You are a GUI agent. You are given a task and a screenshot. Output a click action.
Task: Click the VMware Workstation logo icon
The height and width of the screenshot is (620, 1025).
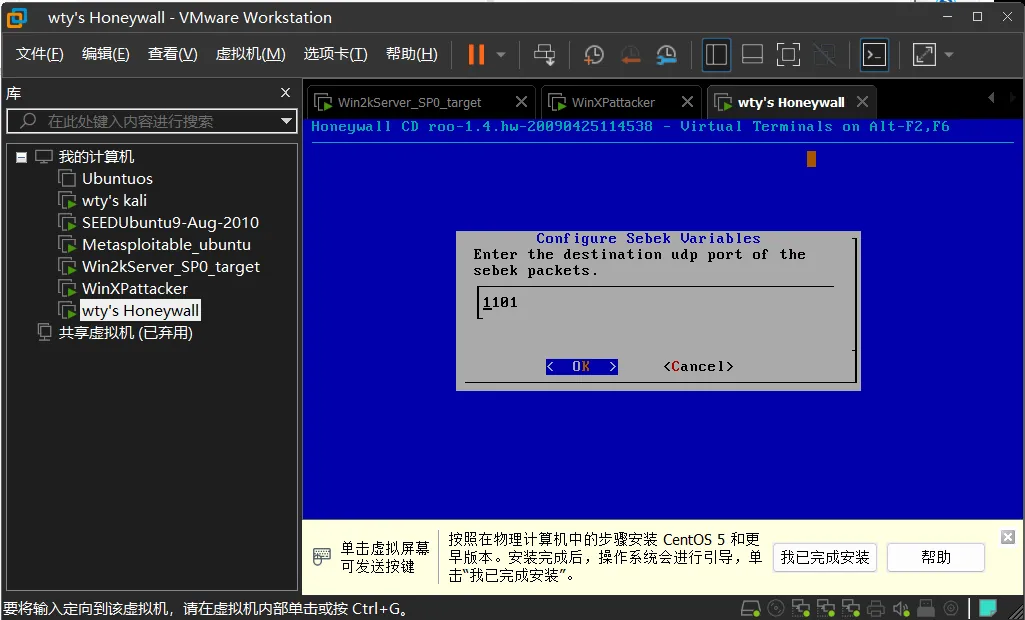tap(17, 18)
